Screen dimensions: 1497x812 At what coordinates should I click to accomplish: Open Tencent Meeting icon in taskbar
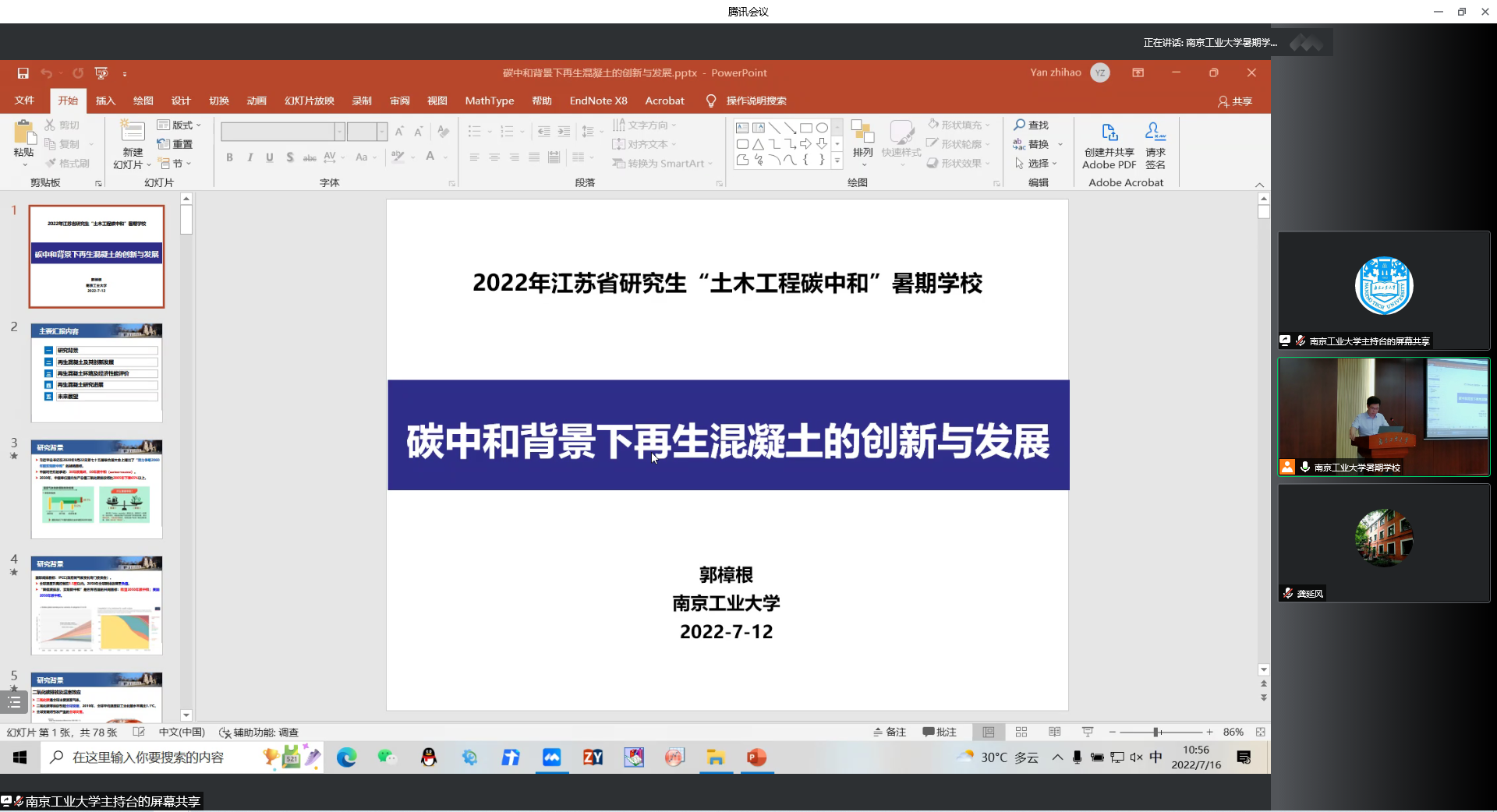(x=551, y=757)
